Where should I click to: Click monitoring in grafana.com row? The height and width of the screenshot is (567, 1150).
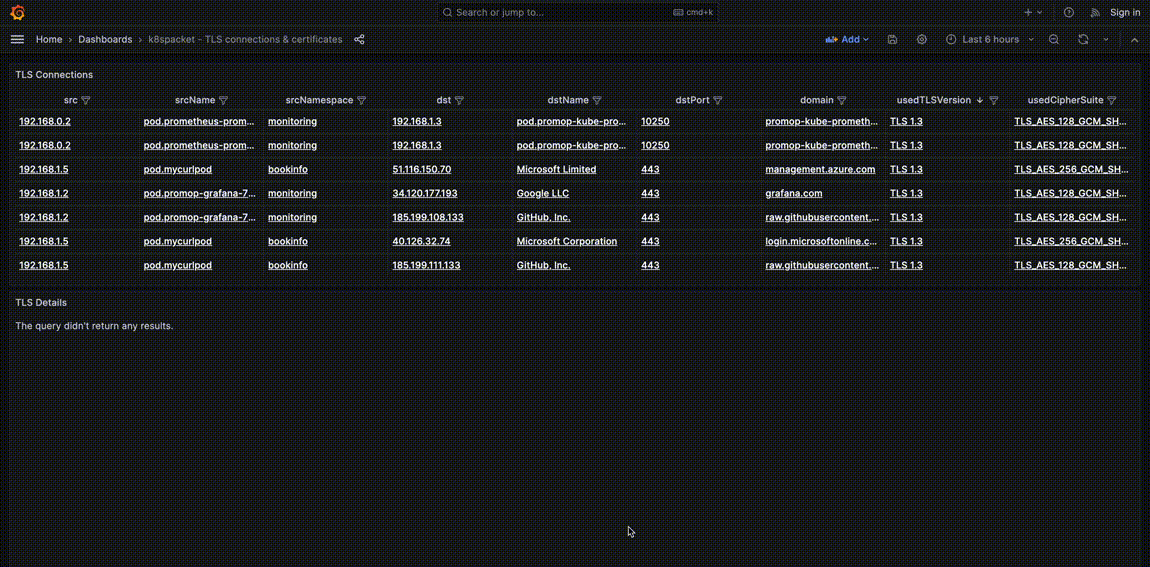pyautogui.click(x=293, y=194)
